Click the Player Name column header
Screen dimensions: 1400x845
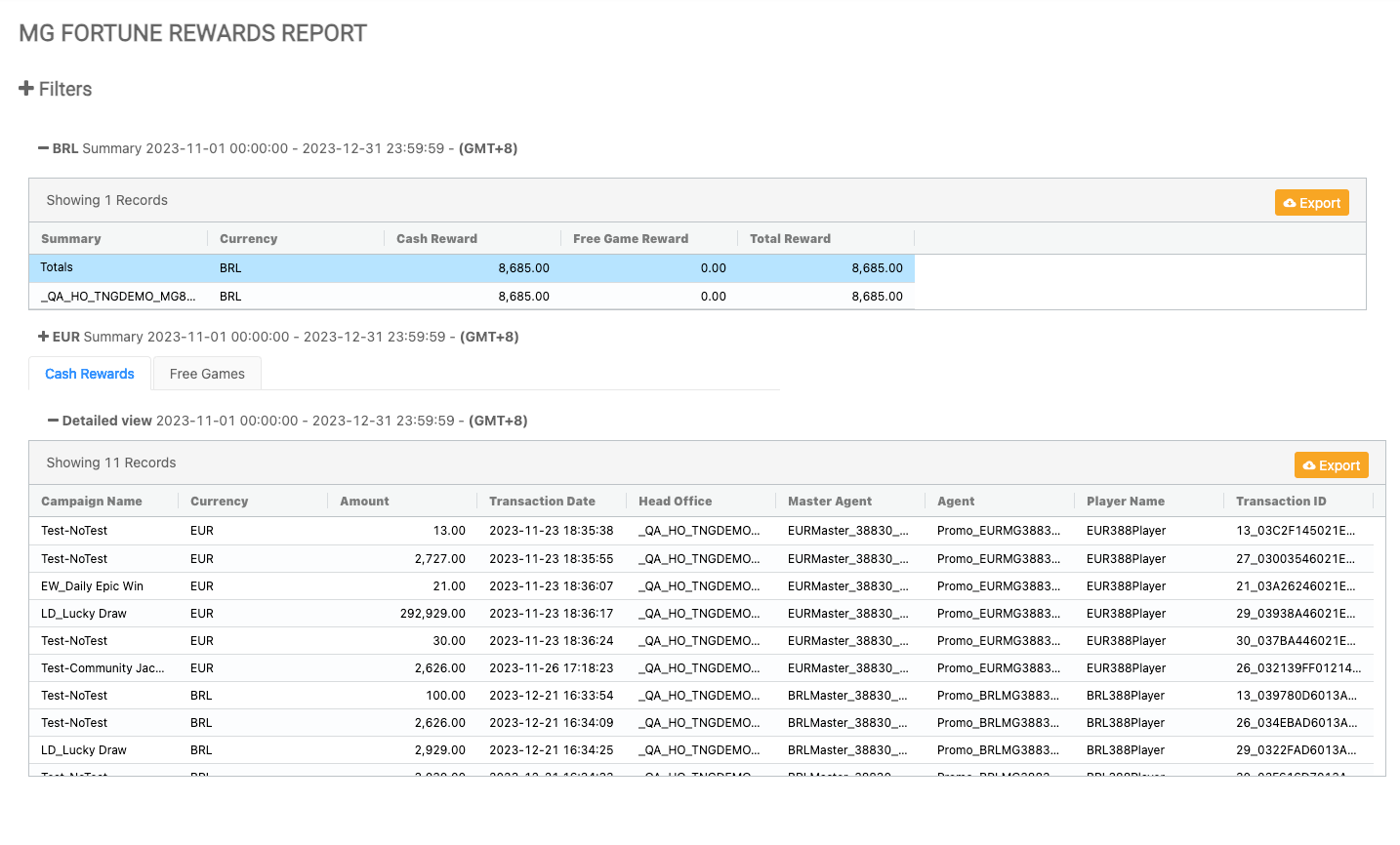[1125, 502]
